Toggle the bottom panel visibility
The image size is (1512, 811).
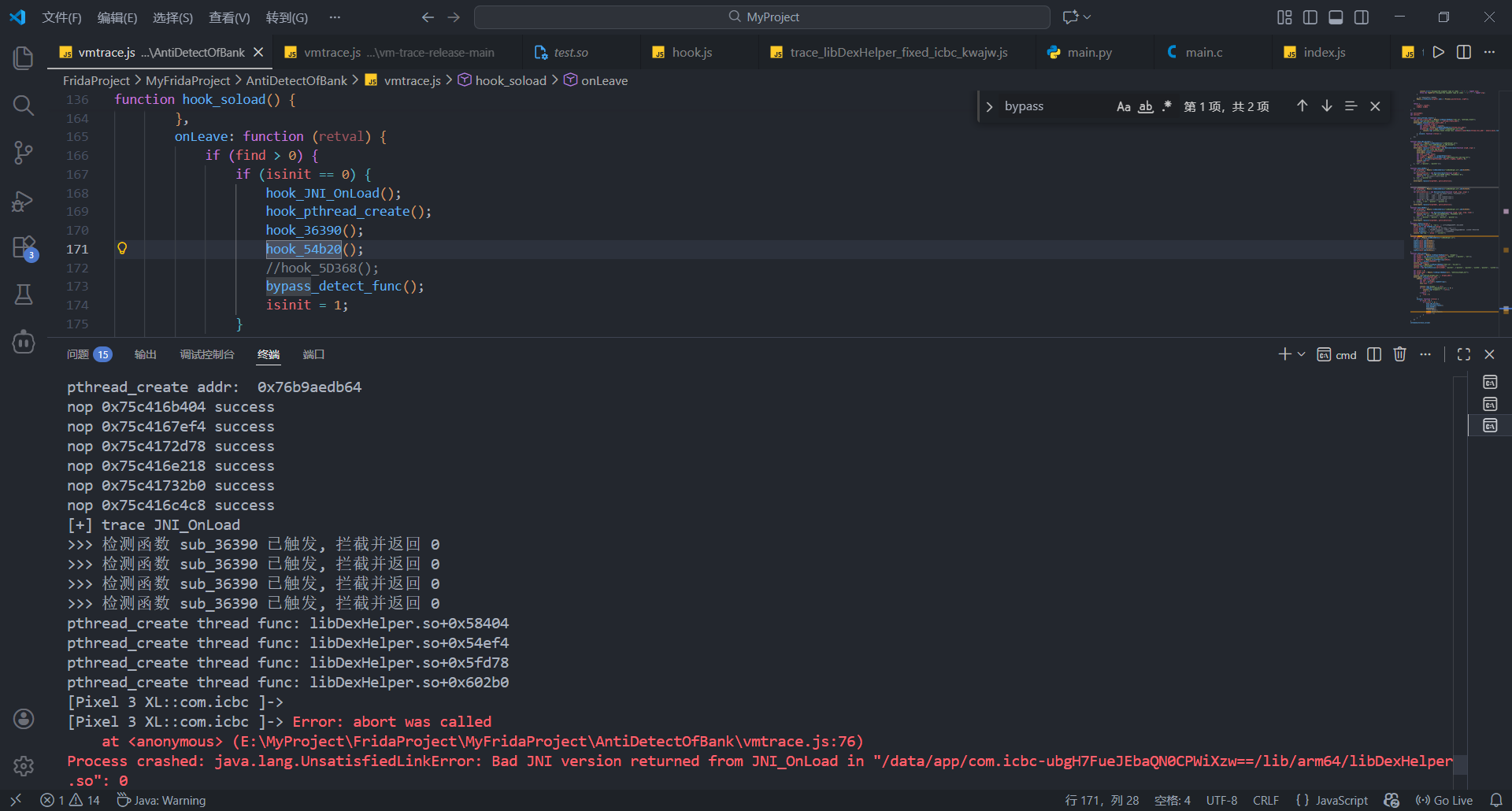click(1336, 17)
